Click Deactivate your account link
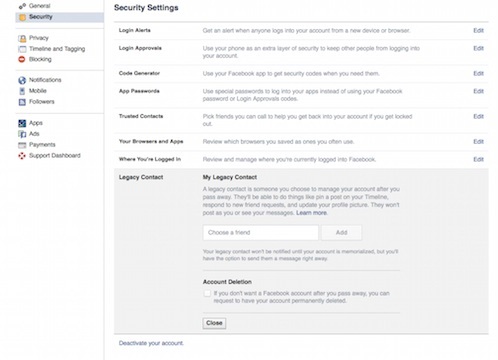 (151, 343)
